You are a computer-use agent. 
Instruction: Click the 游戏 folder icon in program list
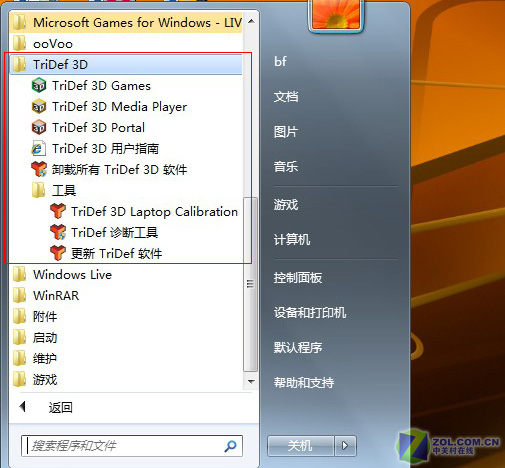[x=19, y=379]
